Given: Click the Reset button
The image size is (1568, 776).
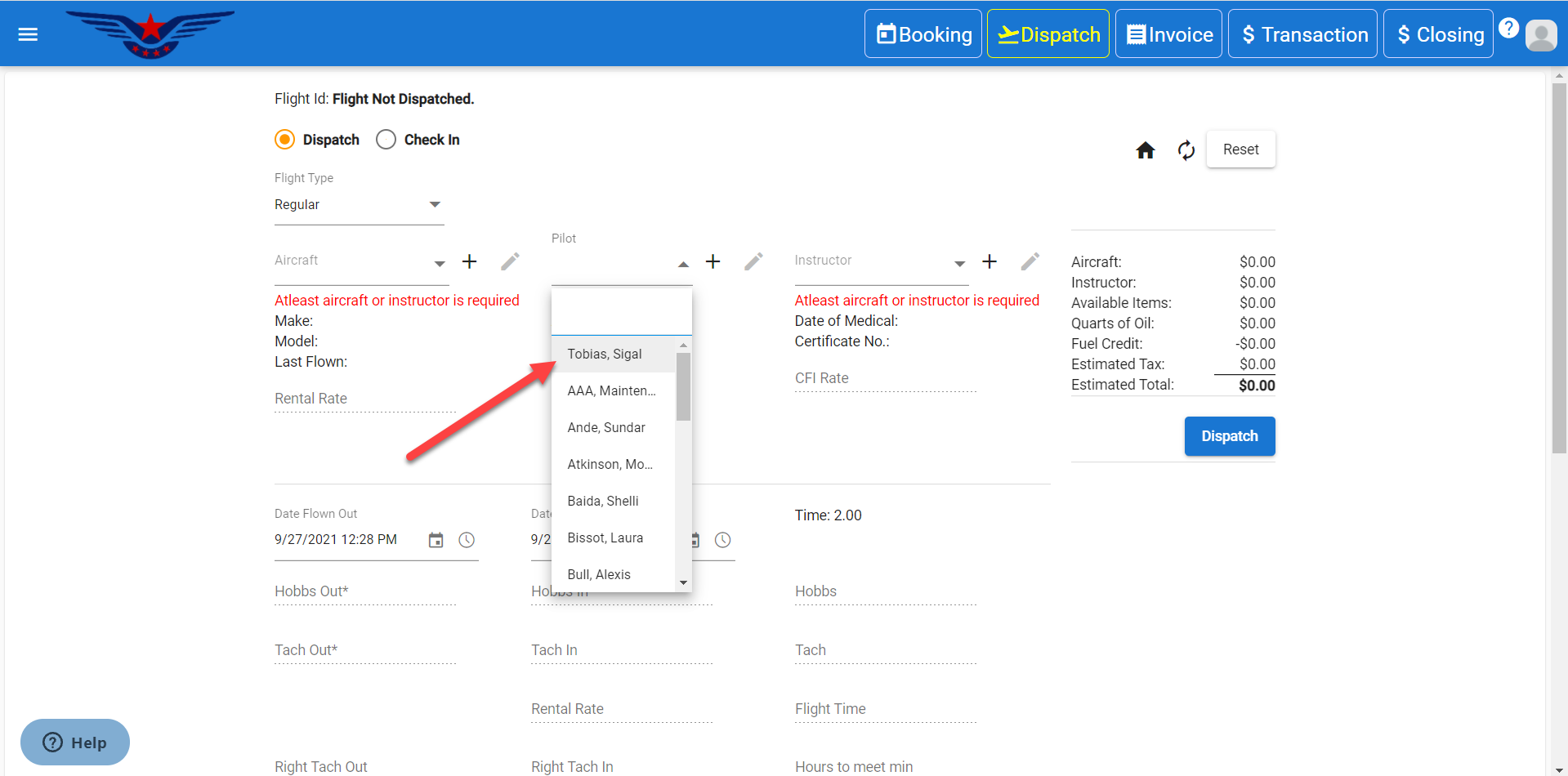Looking at the screenshot, I should click(x=1240, y=149).
